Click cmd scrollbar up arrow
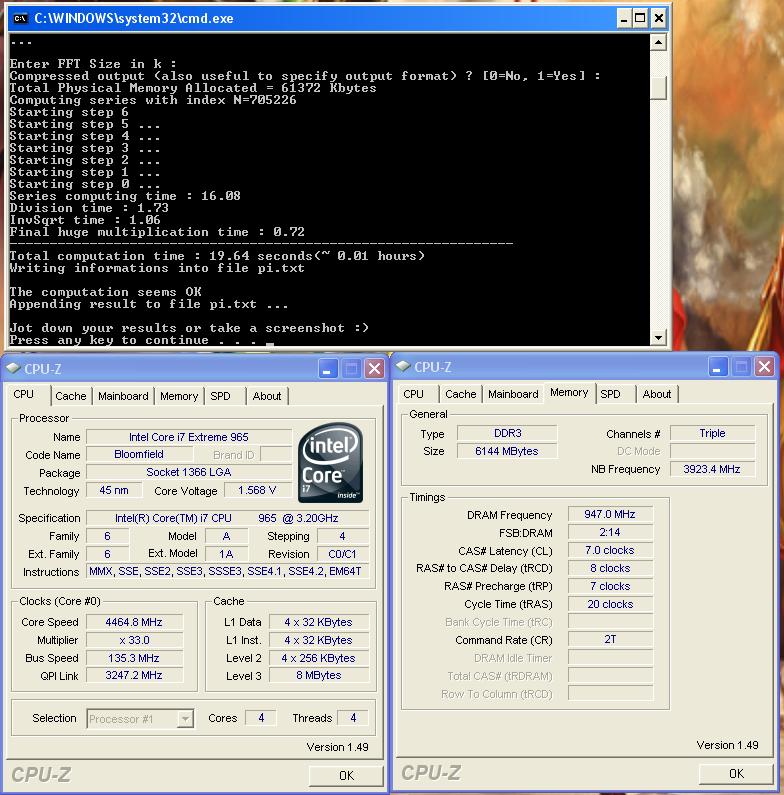The width and height of the screenshot is (784, 795). [x=658, y=42]
